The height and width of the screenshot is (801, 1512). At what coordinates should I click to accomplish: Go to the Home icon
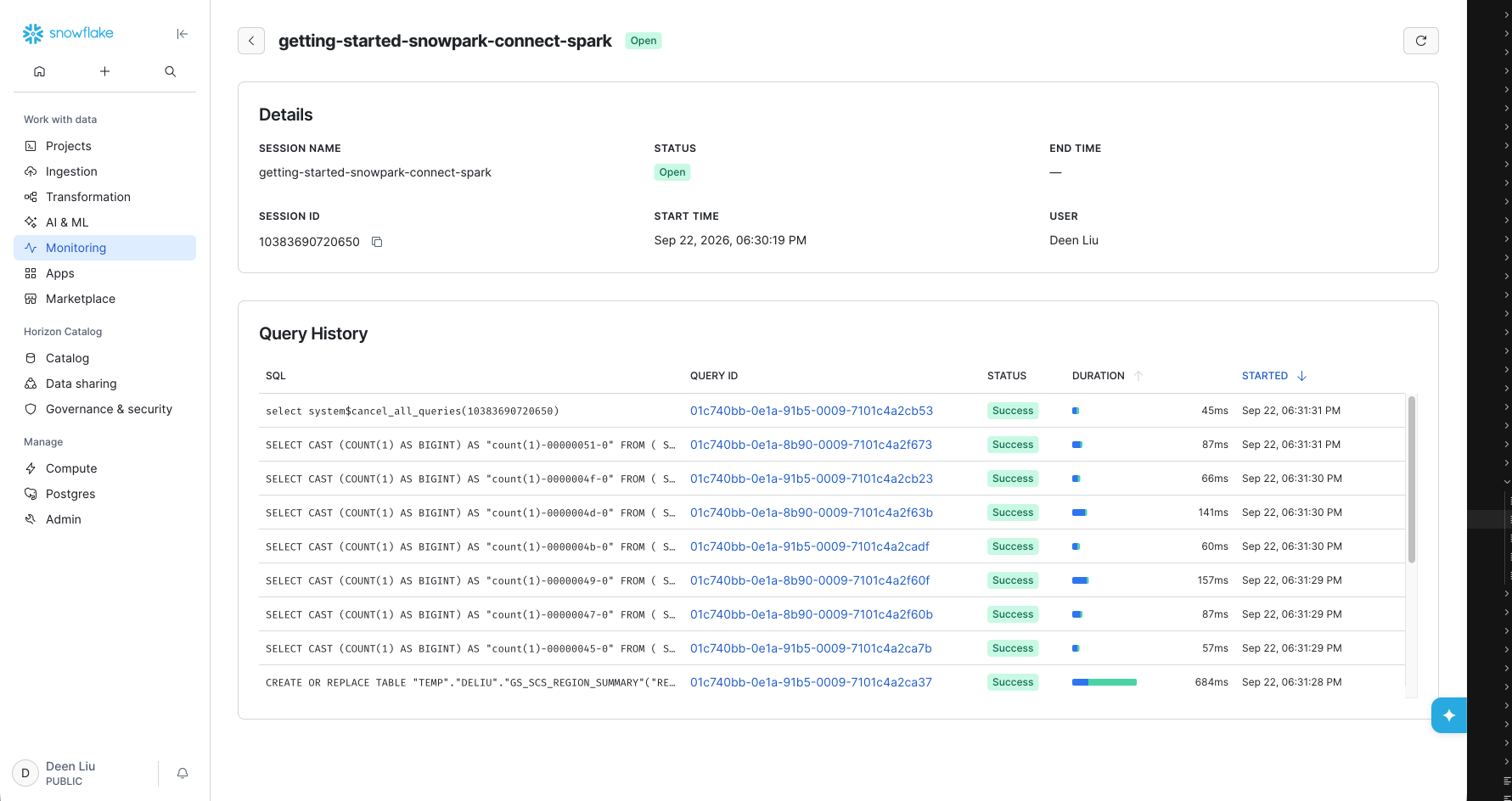[39, 71]
